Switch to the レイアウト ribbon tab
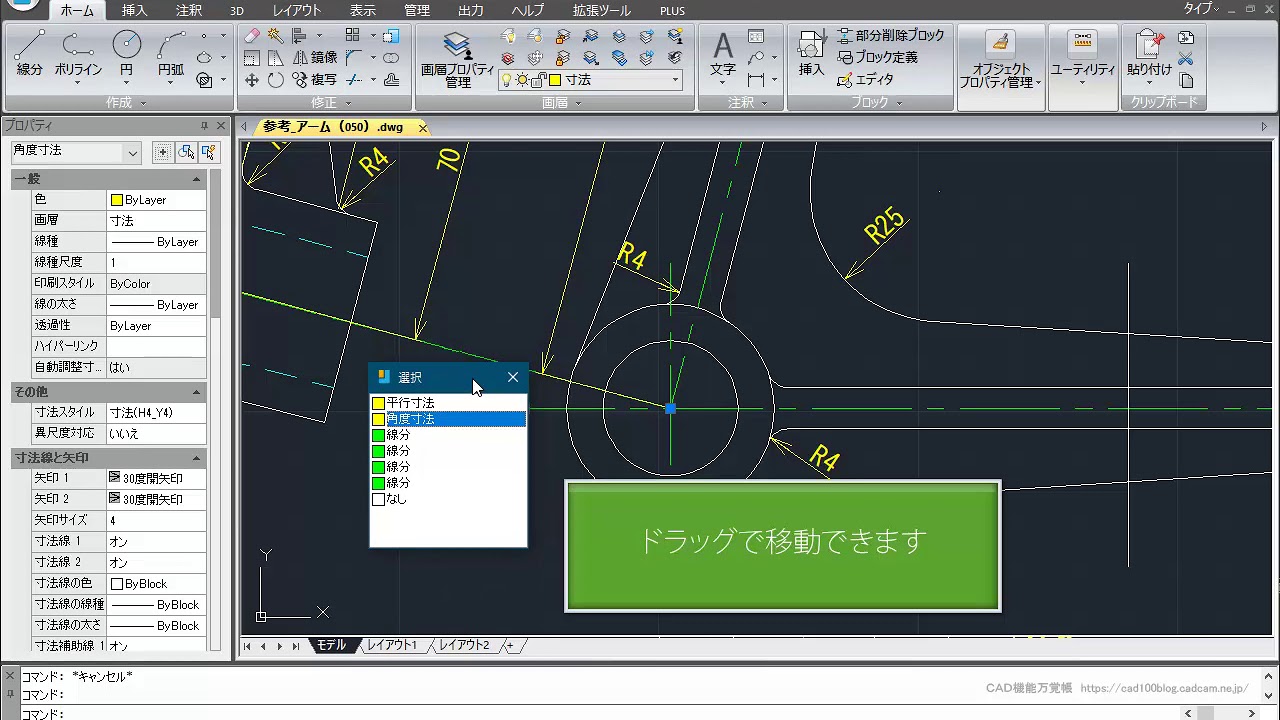This screenshot has height=720, width=1280. (297, 10)
